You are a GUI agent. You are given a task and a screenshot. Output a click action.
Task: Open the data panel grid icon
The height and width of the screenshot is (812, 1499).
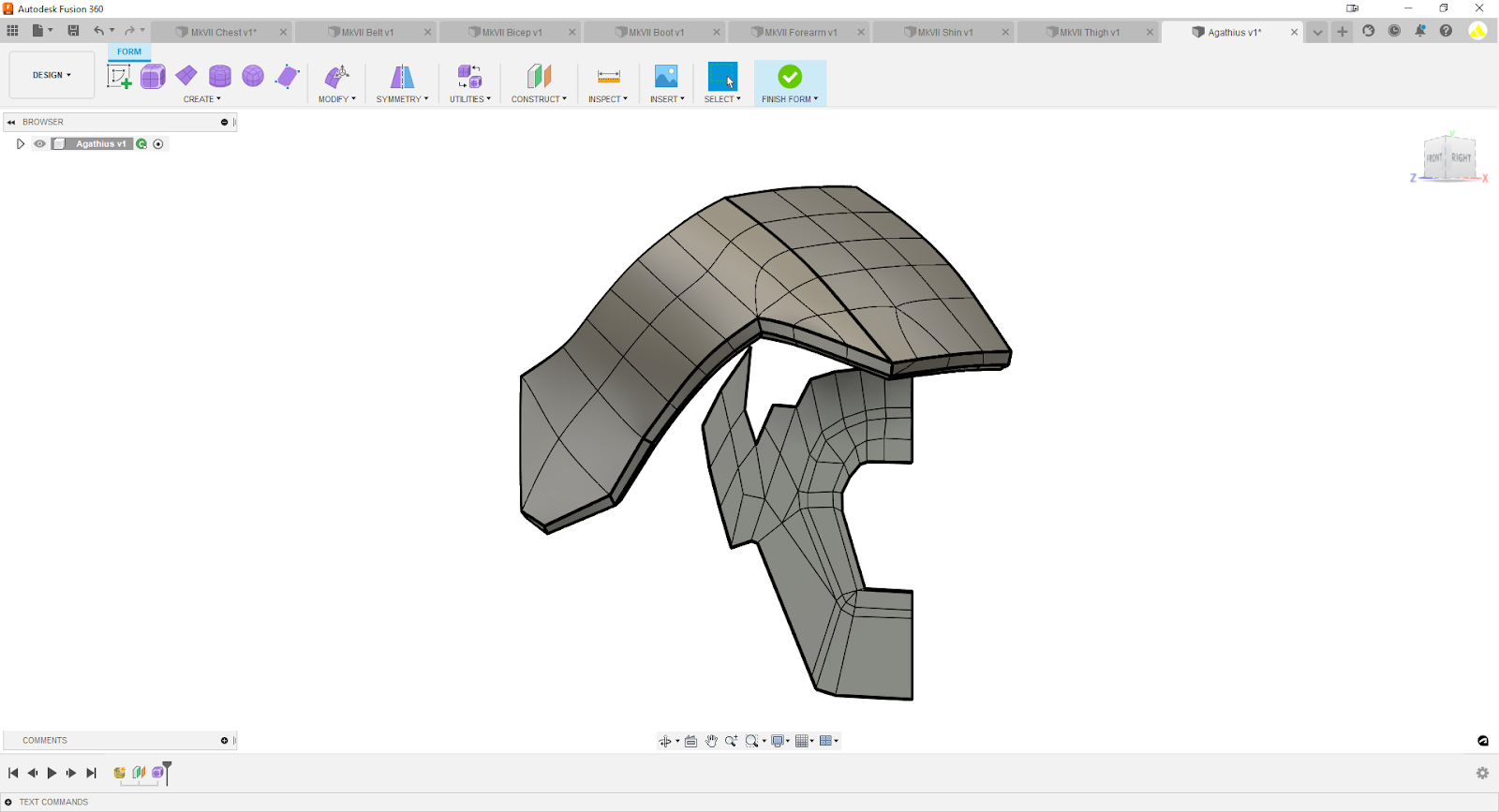[12, 31]
